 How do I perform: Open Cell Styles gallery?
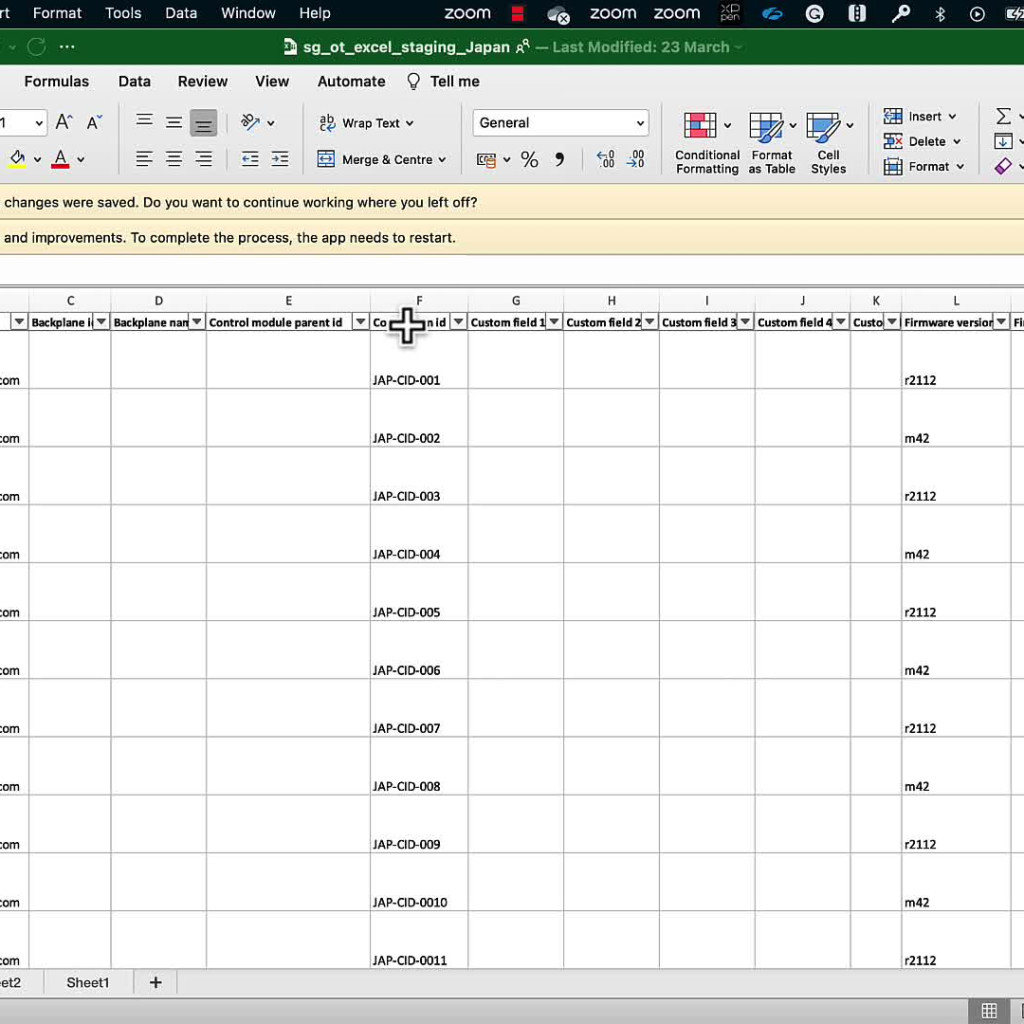828,143
